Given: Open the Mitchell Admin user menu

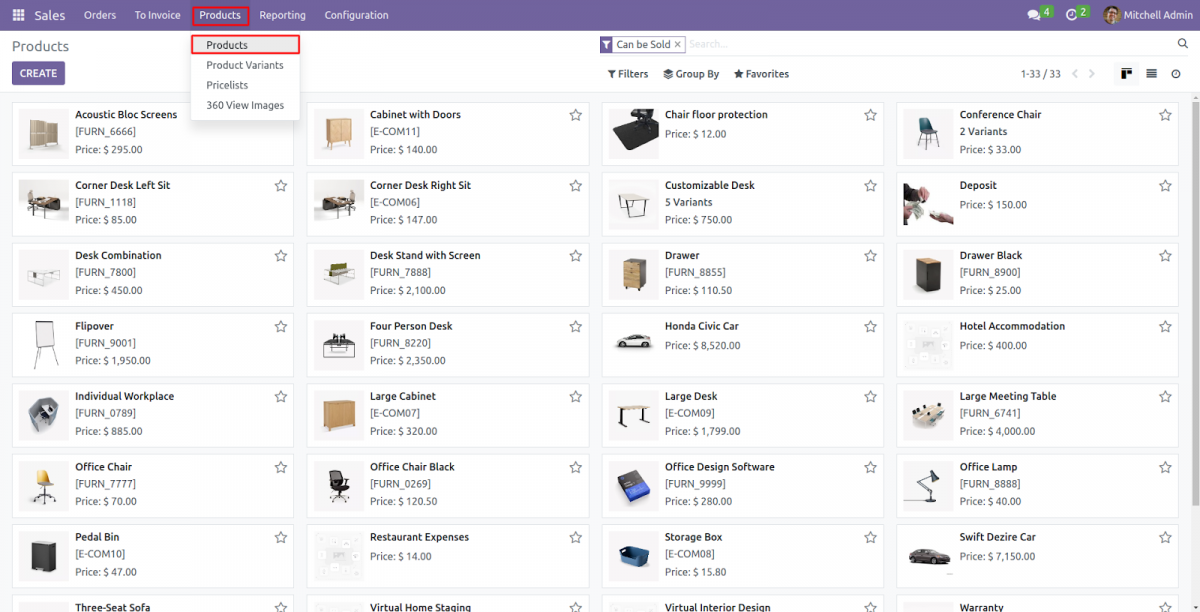Looking at the screenshot, I should pyautogui.click(x=1147, y=14).
